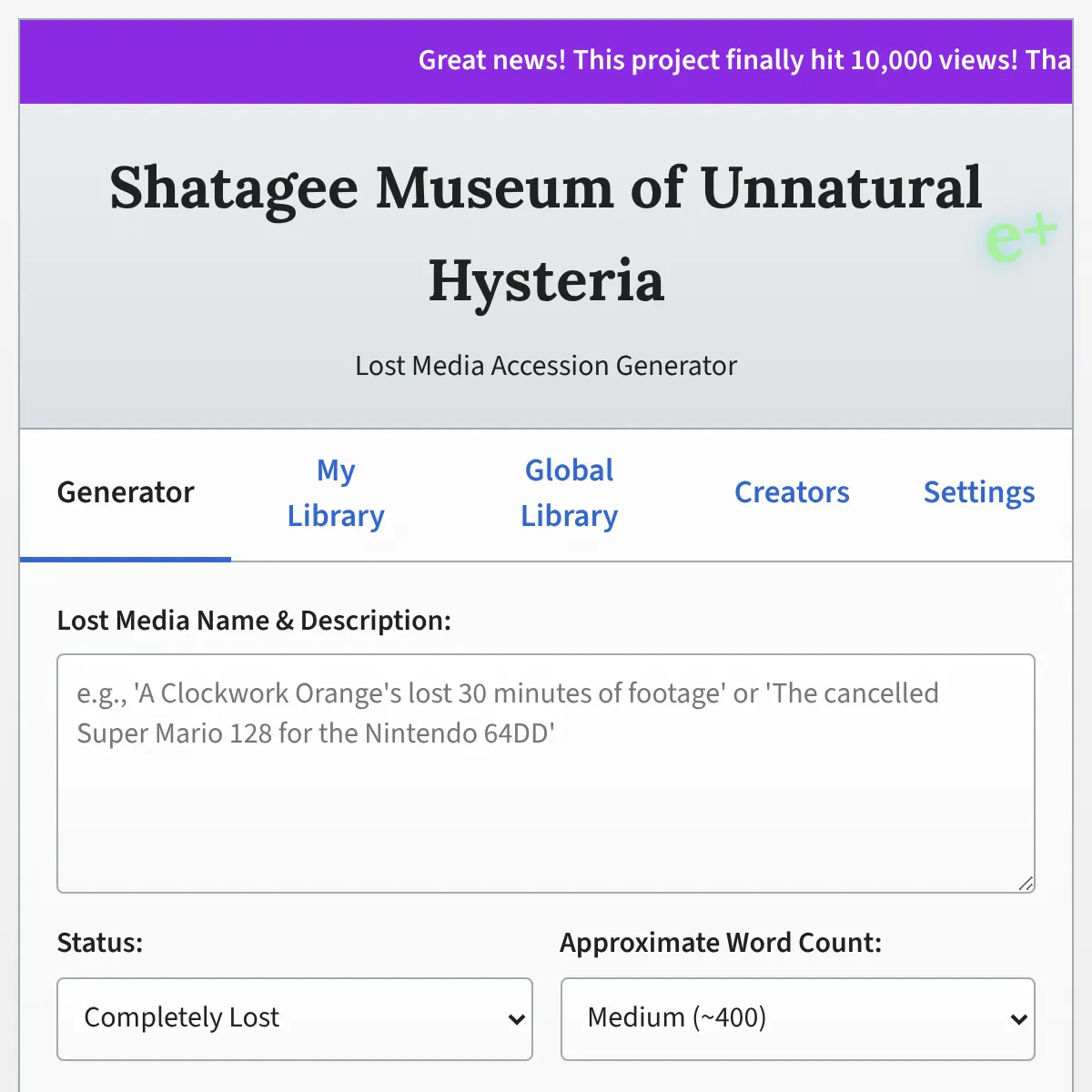Click the Lost Media Name & Description label
Image resolution: width=1092 pixels, height=1092 pixels.
tap(254, 621)
